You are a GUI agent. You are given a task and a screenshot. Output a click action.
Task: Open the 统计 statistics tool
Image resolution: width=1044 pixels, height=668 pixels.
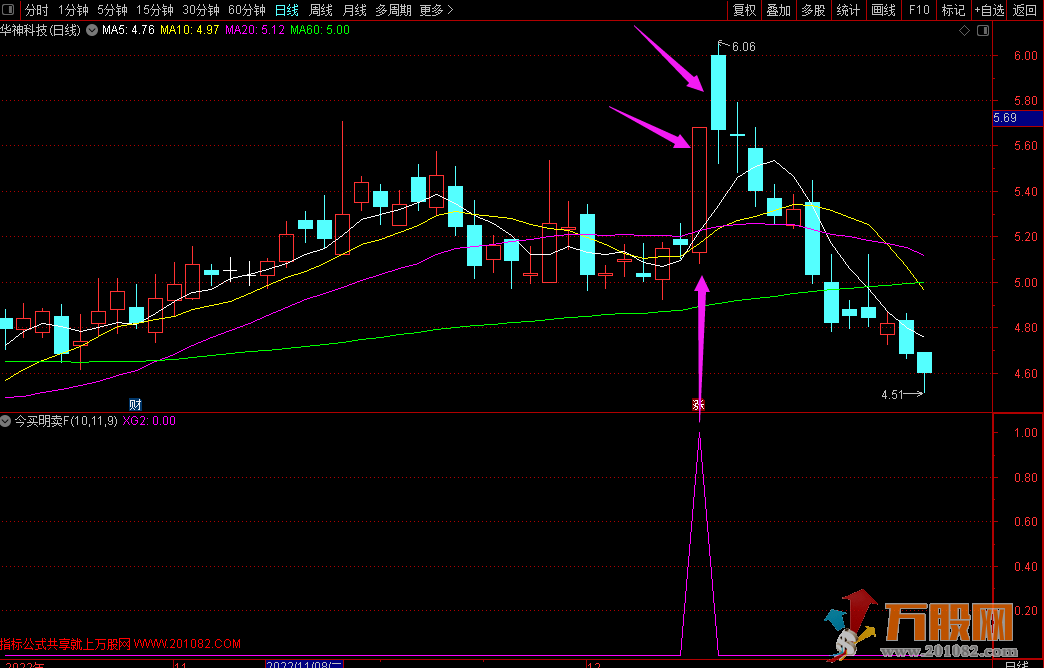848,10
